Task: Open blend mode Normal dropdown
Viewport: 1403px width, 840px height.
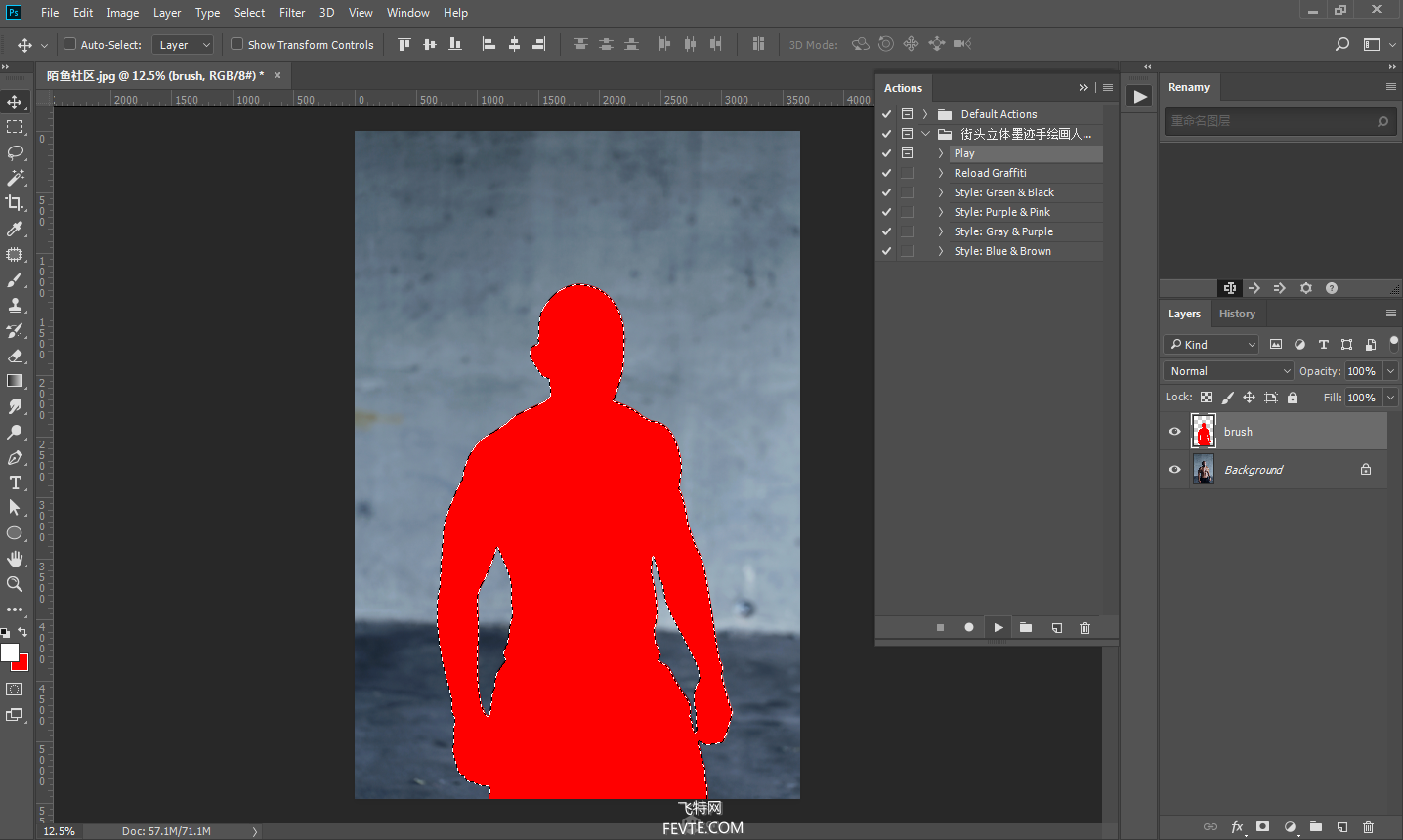Action: point(1228,371)
